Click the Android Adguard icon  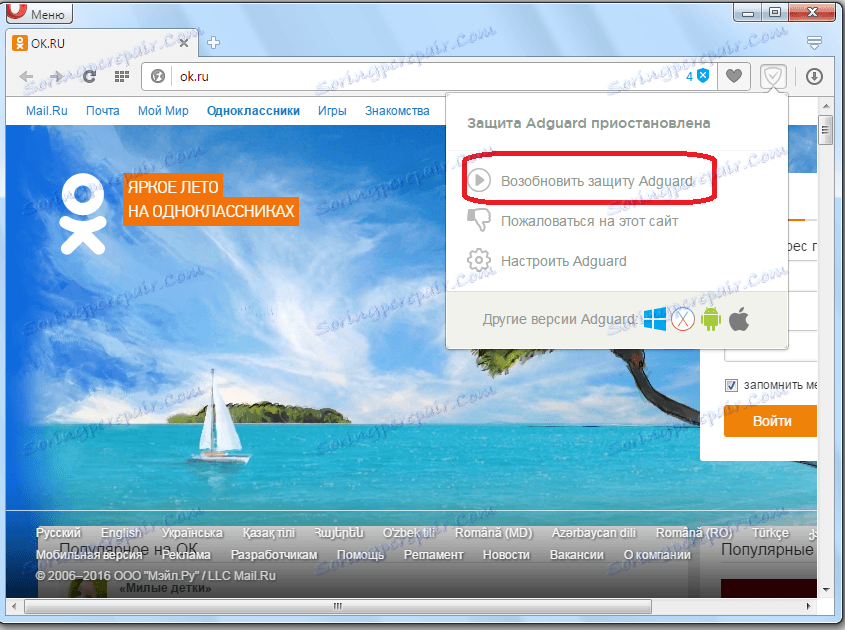pyautogui.click(x=711, y=320)
